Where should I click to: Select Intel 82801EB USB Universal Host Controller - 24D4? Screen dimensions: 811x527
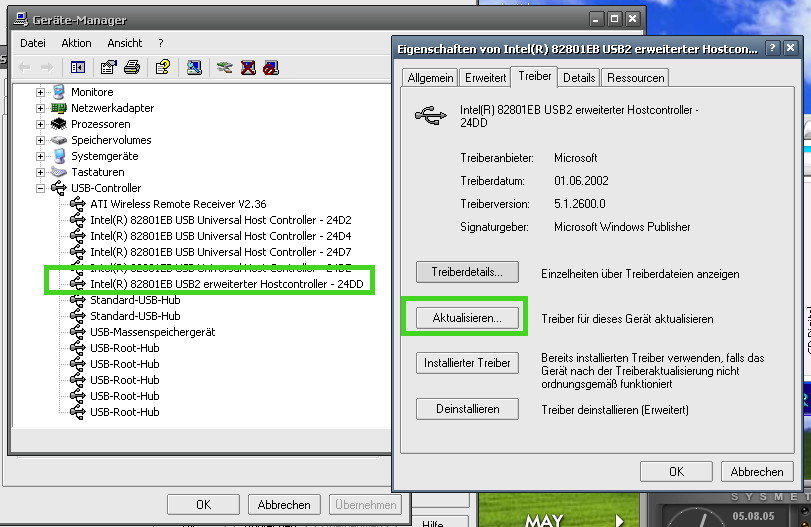click(x=220, y=236)
